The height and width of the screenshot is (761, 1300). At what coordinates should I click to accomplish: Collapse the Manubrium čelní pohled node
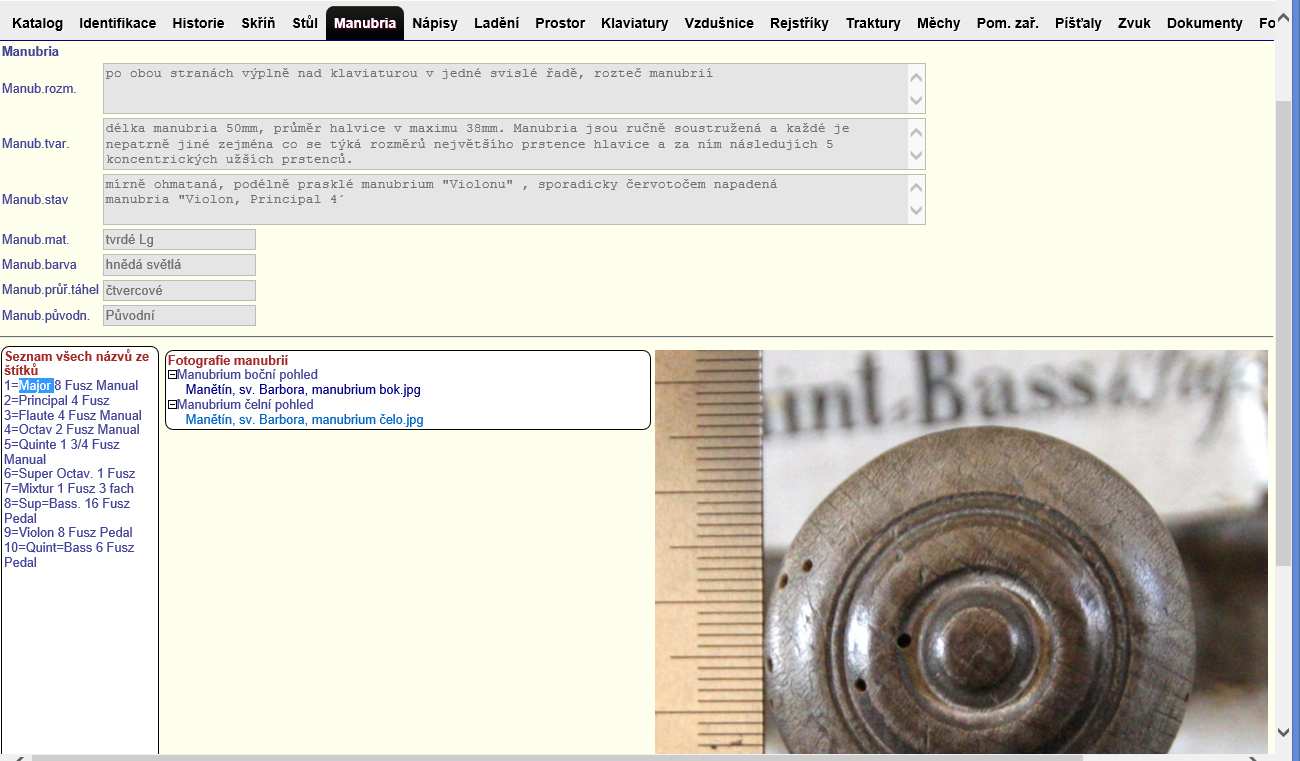click(x=172, y=405)
